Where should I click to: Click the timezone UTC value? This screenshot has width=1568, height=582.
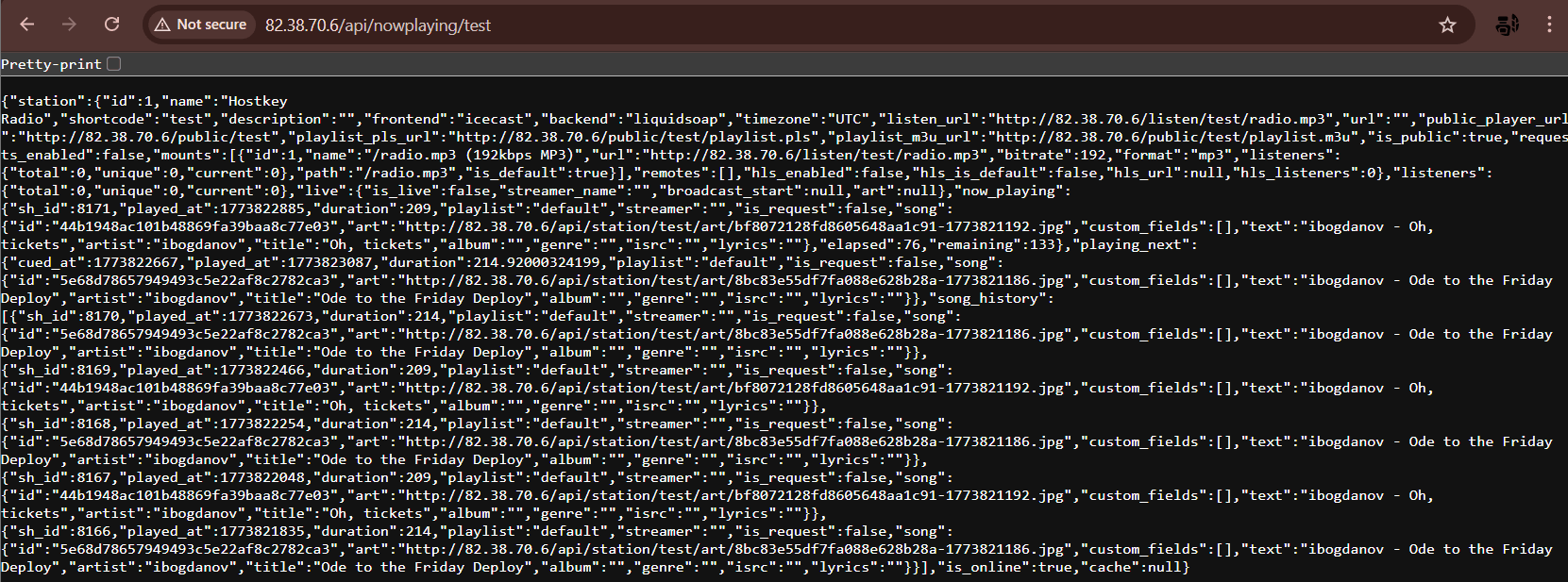848,119
